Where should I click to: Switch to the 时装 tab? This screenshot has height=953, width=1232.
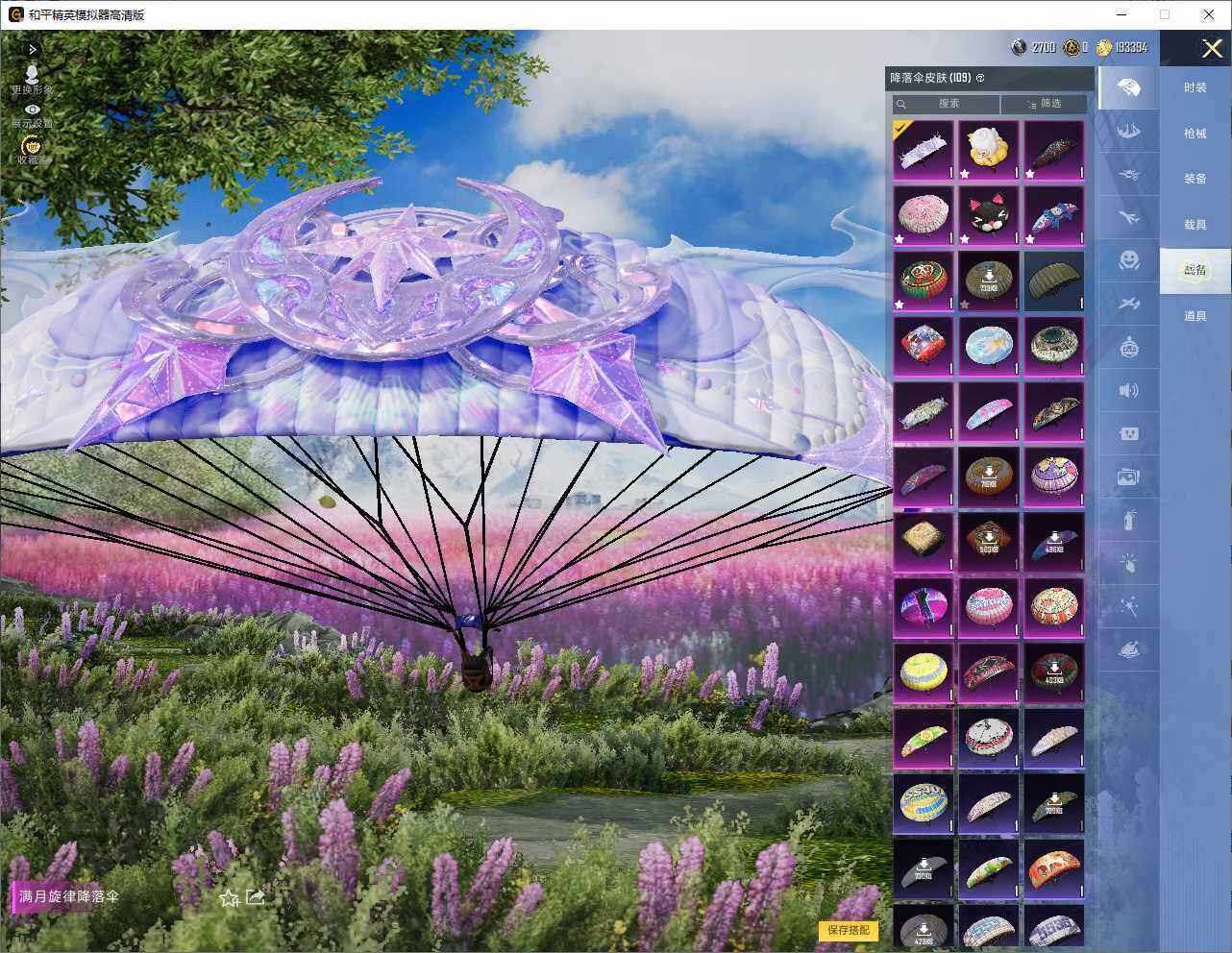point(1195,87)
